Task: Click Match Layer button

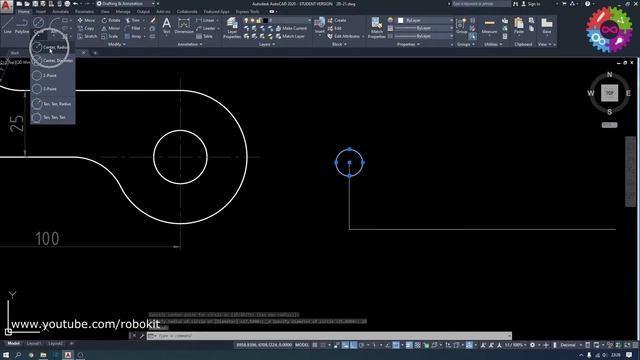Action: click(290, 36)
